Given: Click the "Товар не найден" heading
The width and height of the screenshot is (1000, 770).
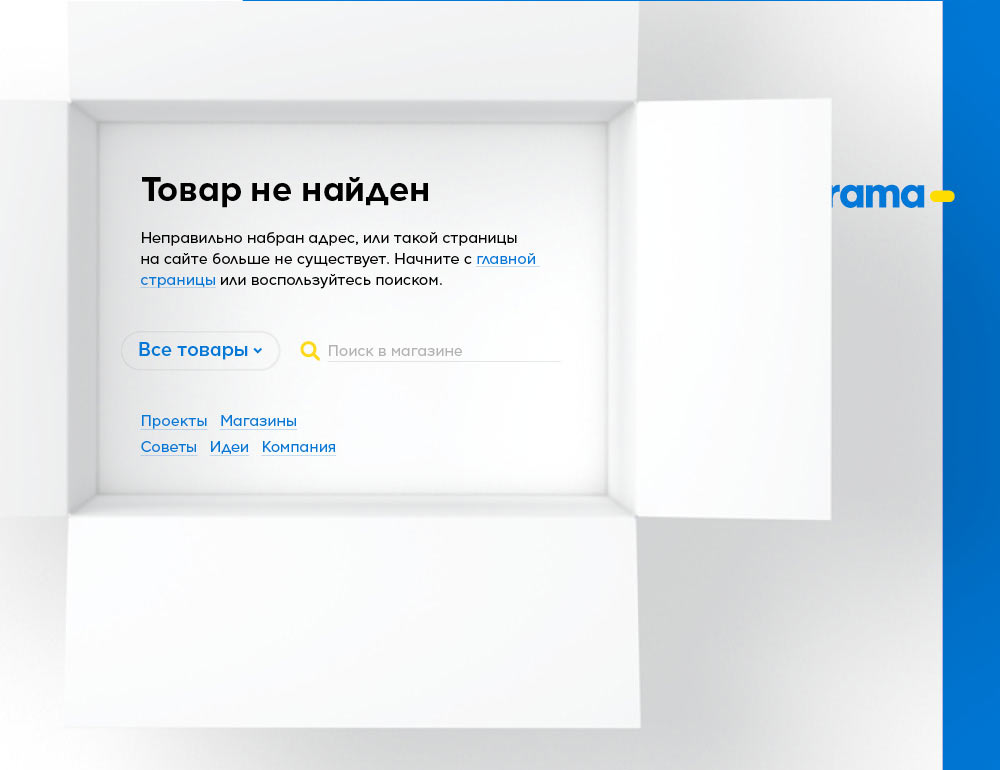Looking at the screenshot, I should click(x=285, y=189).
